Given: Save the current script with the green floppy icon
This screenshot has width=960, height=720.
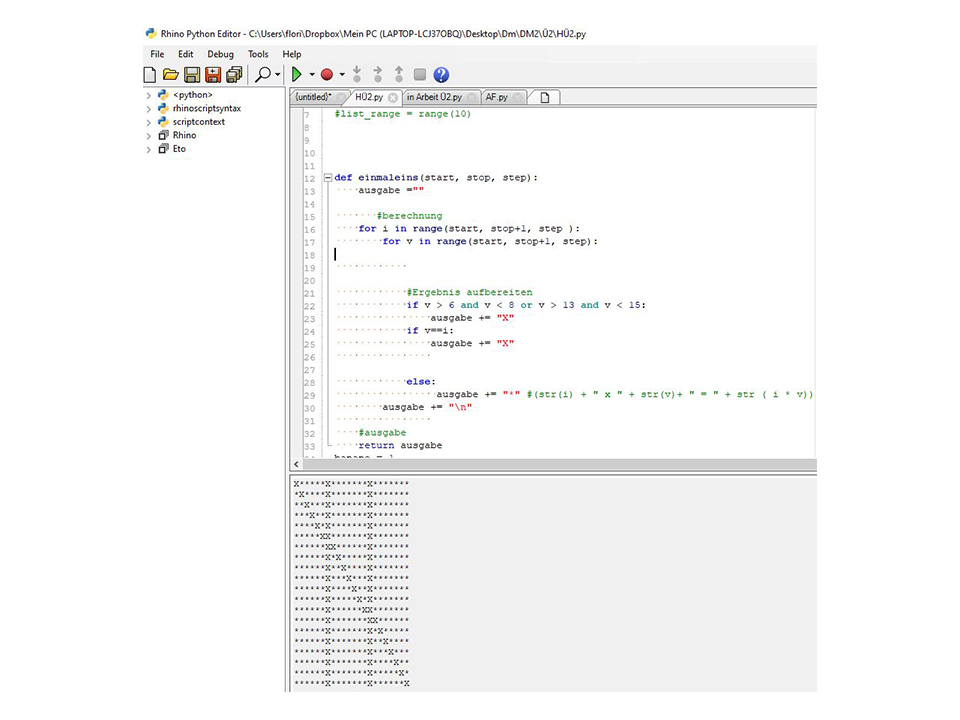Looking at the screenshot, I should click(x=192, y=75).
